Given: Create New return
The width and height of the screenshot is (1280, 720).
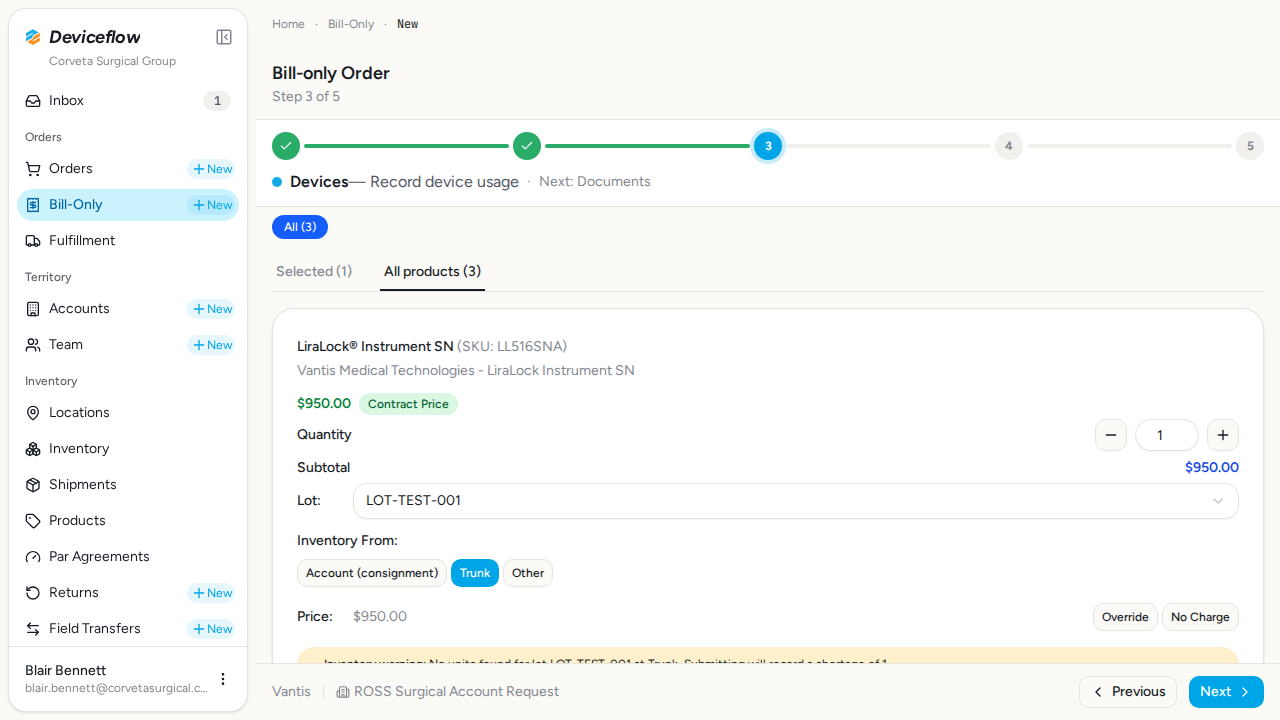Looking at the screenshot, I should click(212, 593).
